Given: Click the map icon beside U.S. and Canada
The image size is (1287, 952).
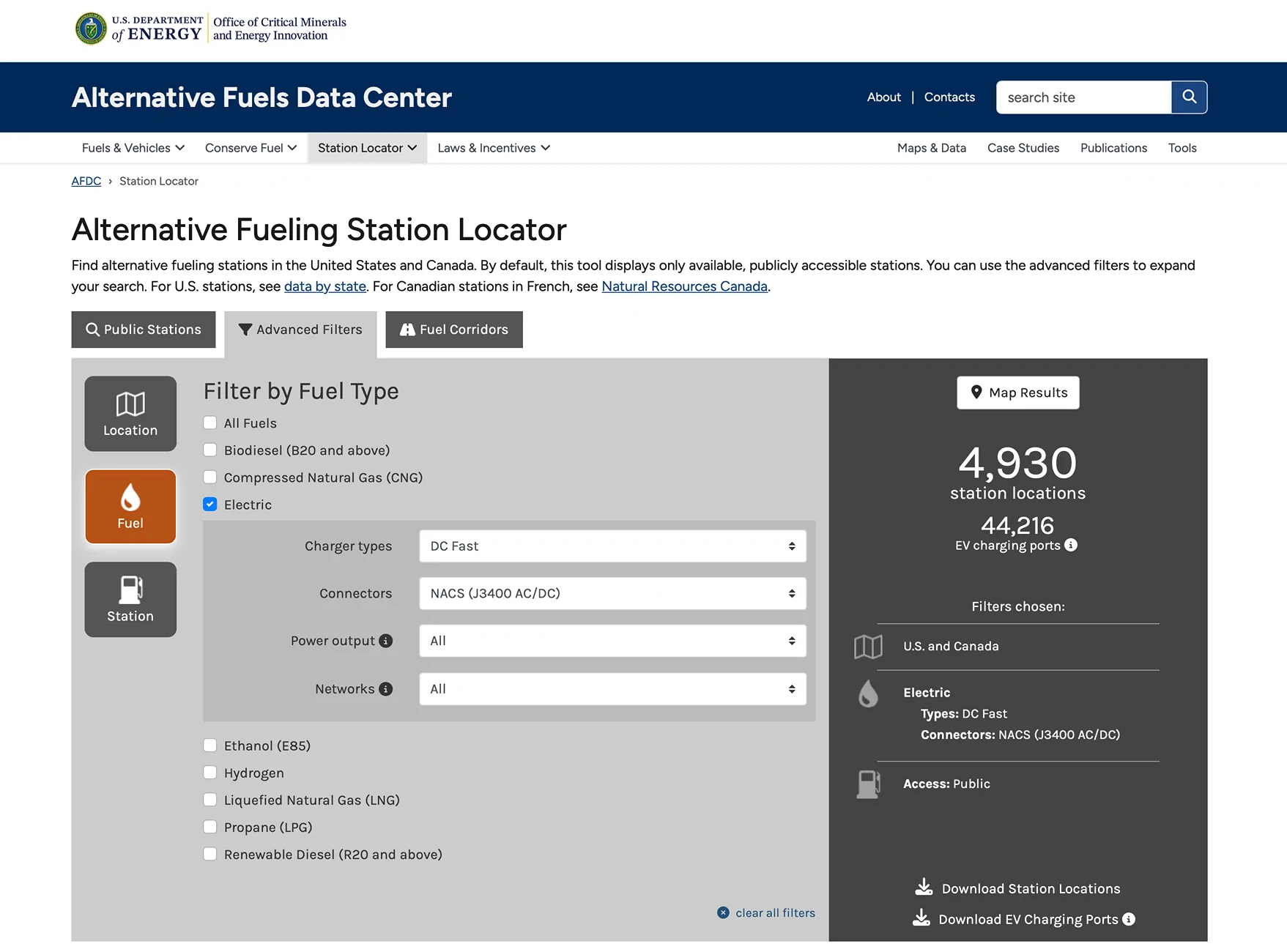Looking at the screenshot, I should pyautogui.click(x=868, y=647).
